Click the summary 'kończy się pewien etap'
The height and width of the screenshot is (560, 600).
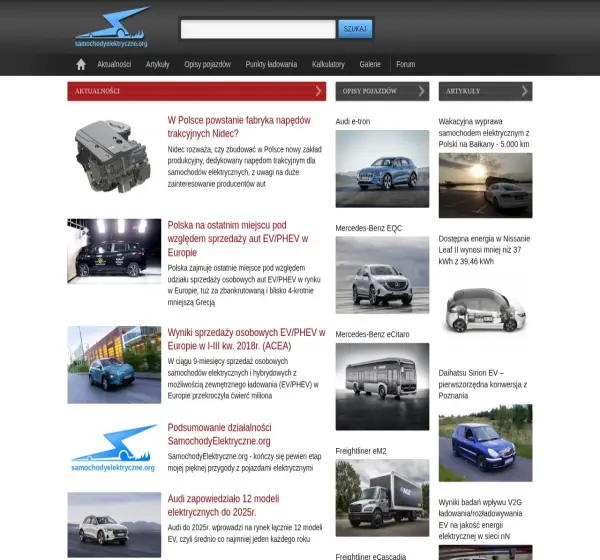[x=245, y=462]
